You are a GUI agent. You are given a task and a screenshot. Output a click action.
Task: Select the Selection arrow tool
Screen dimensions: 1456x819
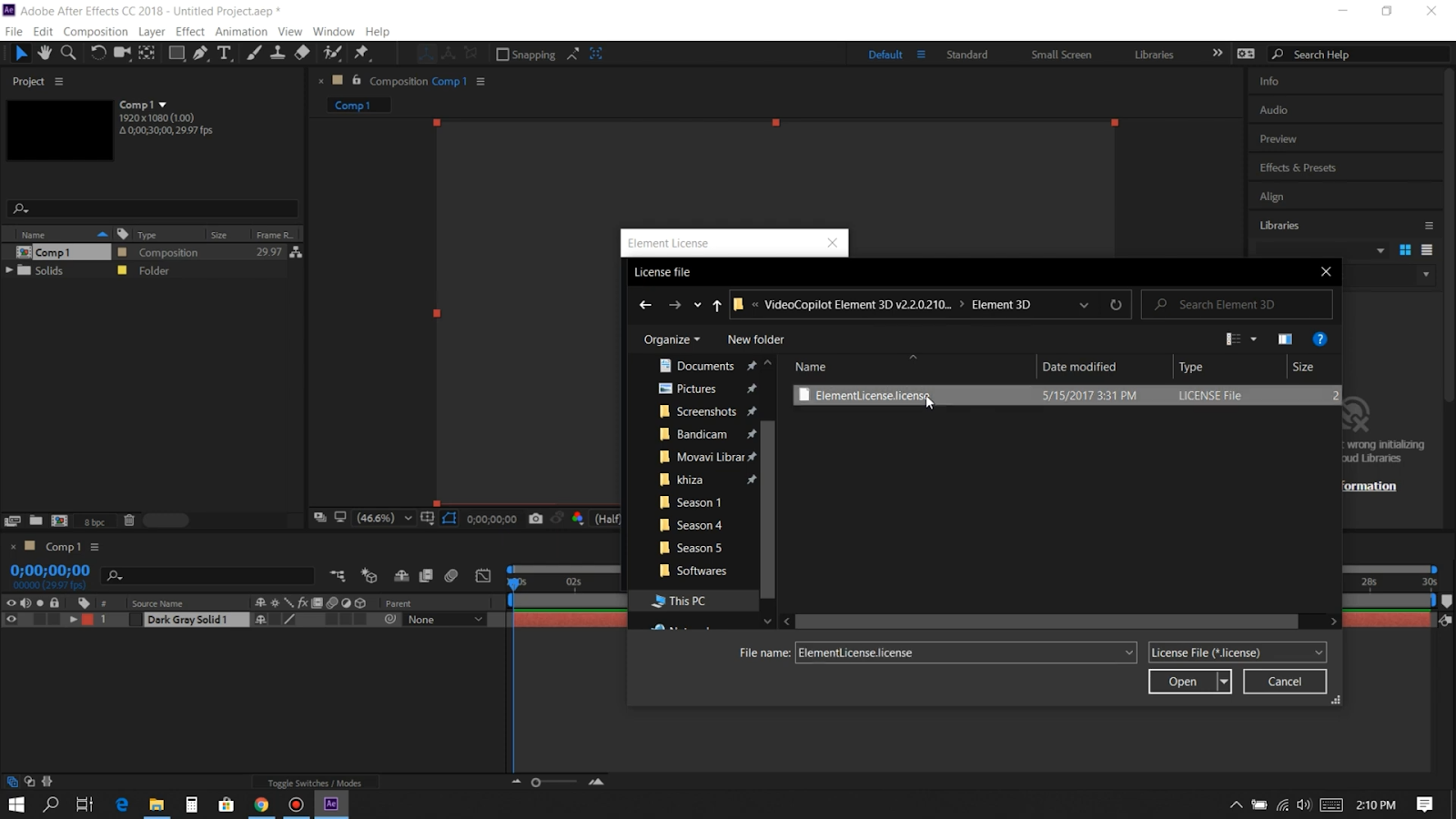(x=21, y=54)
